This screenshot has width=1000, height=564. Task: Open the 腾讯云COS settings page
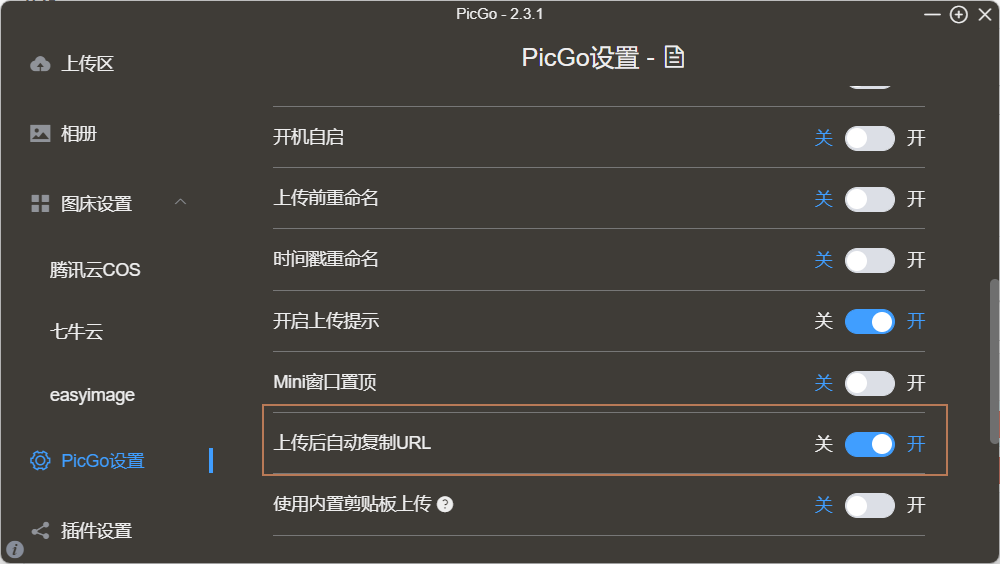click(95, 270)
